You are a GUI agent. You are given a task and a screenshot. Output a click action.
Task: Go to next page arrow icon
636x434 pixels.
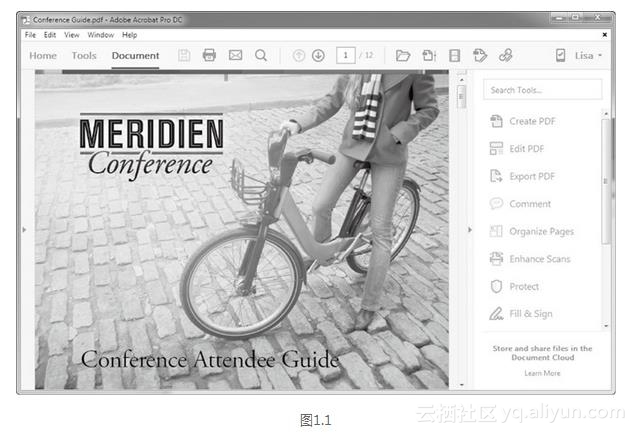click(x=318, y=55)
